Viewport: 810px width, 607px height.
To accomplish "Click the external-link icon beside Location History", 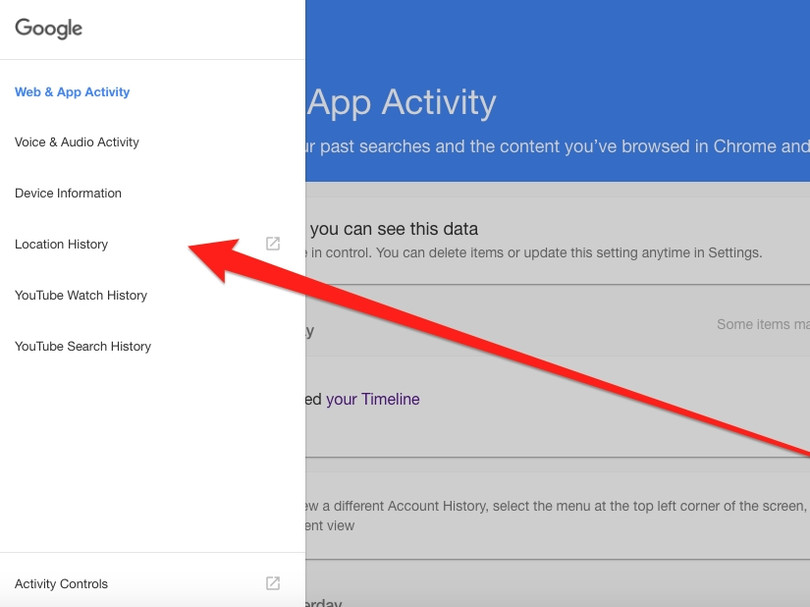I will (272, 244).
